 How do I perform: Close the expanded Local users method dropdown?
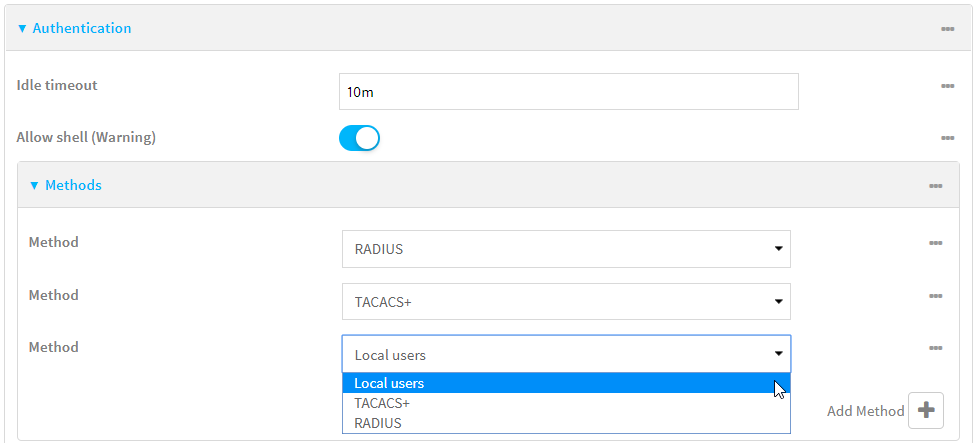[x=566, y=354]
